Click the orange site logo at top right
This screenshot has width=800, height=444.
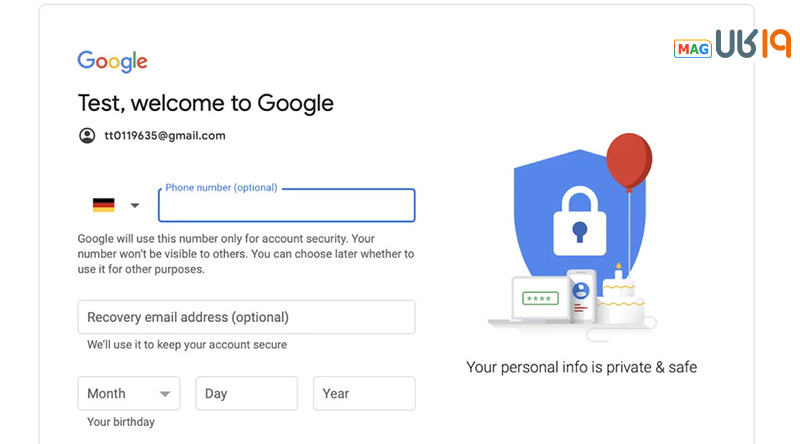[x=753, y=45]
